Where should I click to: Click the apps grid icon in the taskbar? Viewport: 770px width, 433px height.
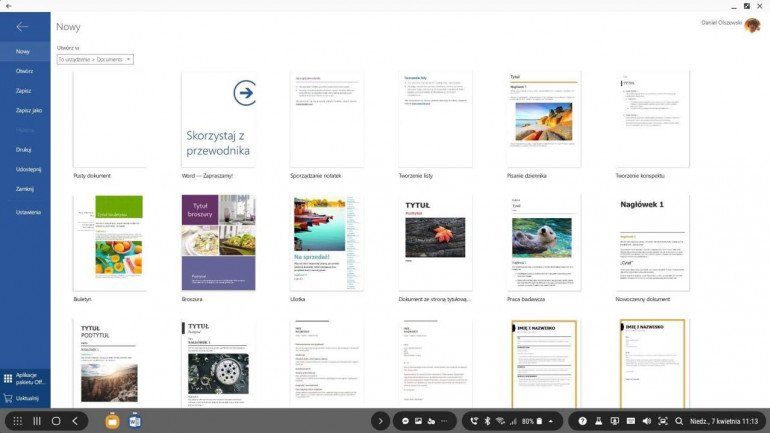[17, 421]
